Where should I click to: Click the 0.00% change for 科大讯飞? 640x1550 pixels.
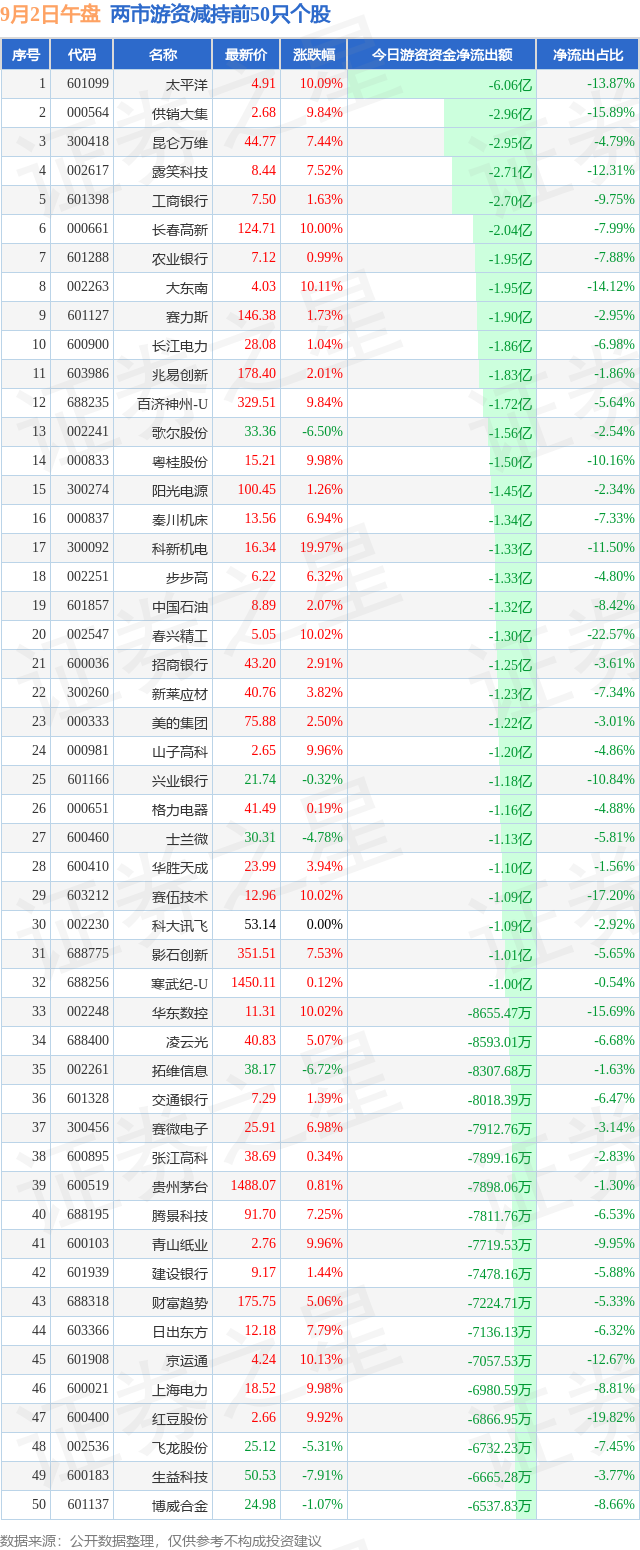326,925
